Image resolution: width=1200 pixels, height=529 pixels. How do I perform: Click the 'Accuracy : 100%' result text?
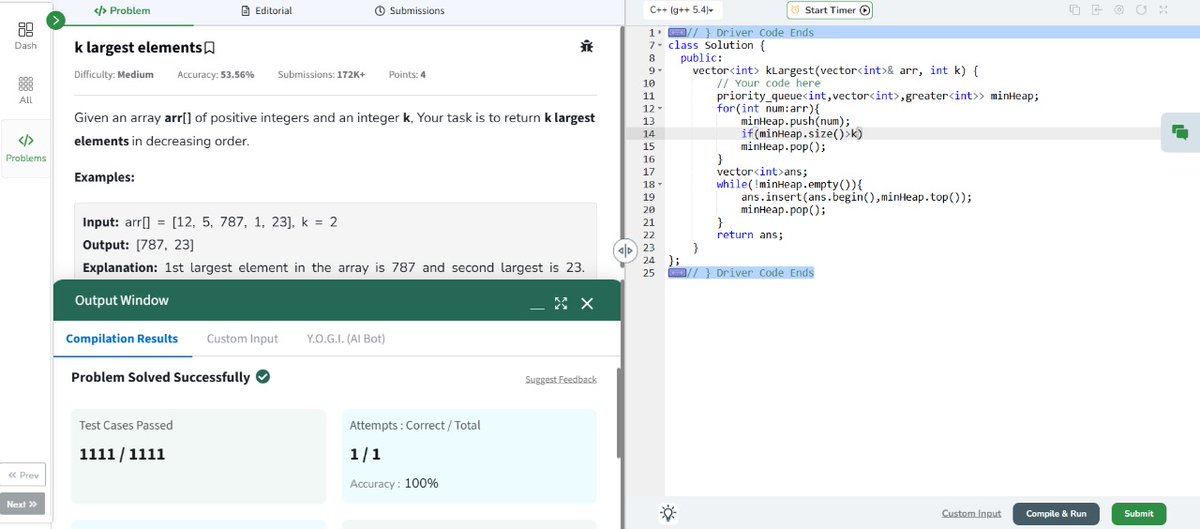pyautogui.click(x=394, y=483)
